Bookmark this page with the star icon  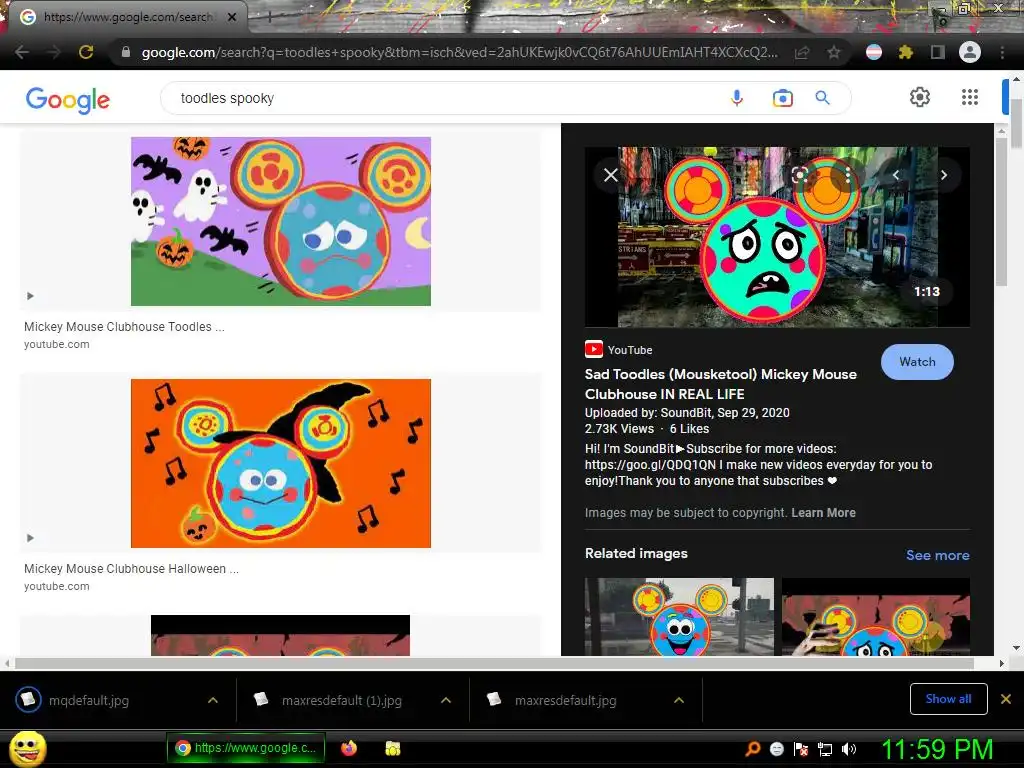click(834, 53)
